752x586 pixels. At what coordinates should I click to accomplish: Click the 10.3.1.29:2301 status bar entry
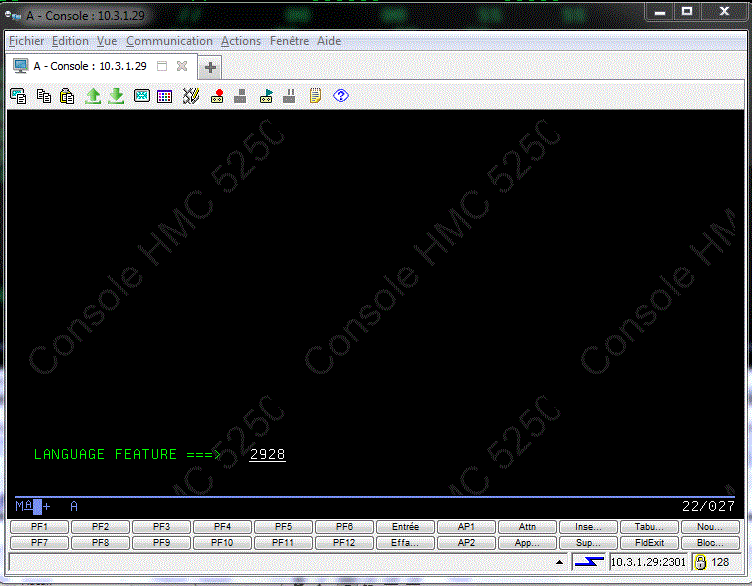648,562
